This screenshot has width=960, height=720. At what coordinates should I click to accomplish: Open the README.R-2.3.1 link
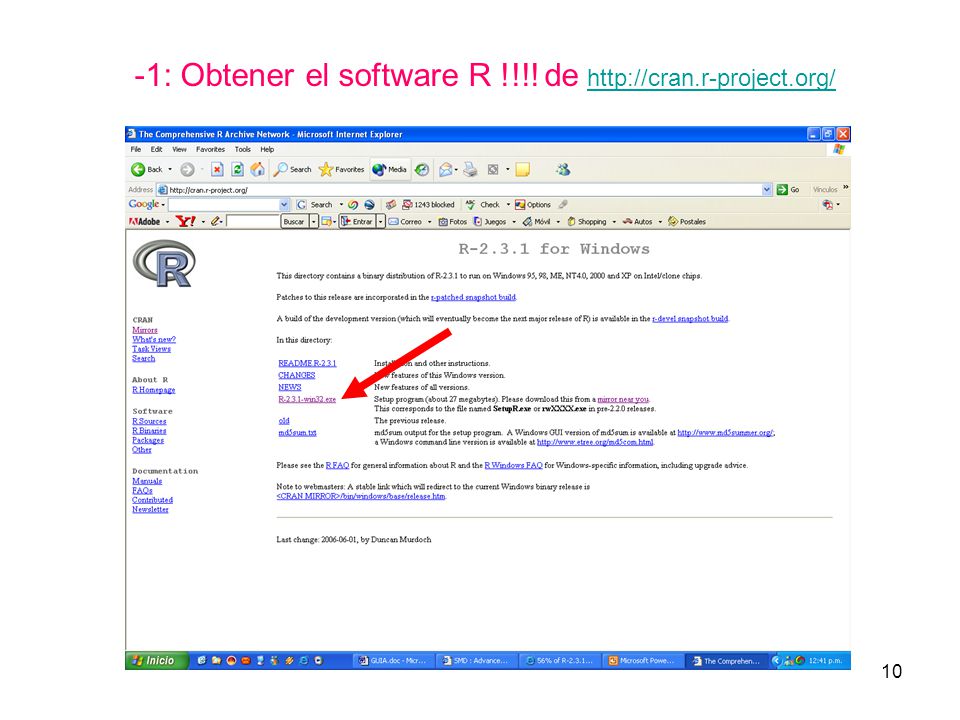307,363
